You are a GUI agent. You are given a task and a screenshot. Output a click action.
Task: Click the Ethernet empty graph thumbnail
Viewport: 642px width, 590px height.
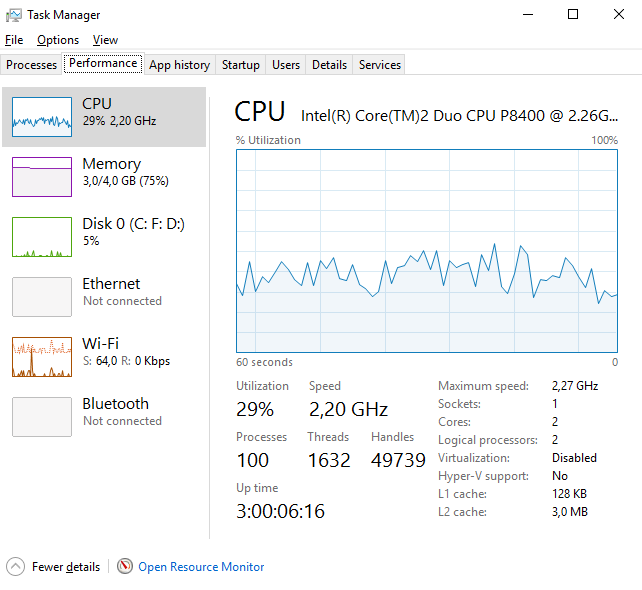pos(42,297)
